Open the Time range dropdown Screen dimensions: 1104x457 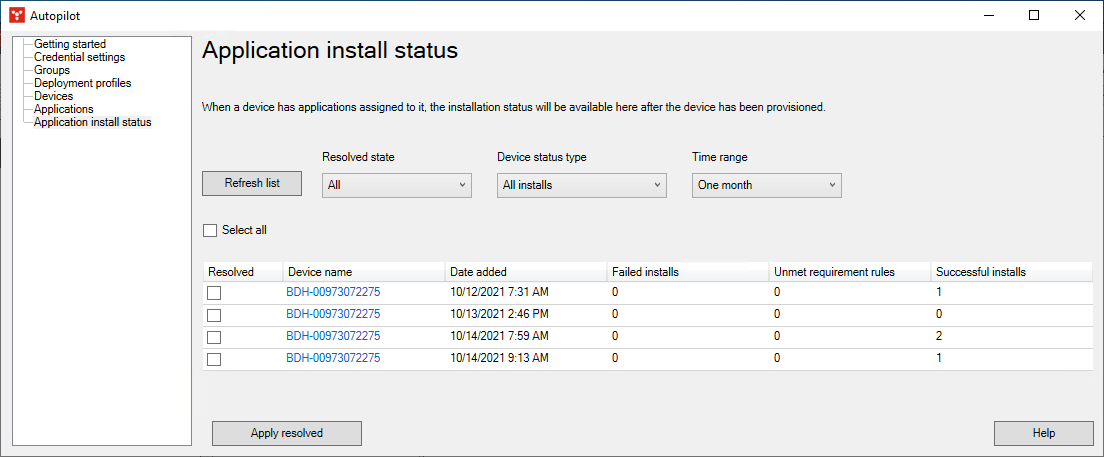pyautogui.click(x=766, y=185)
